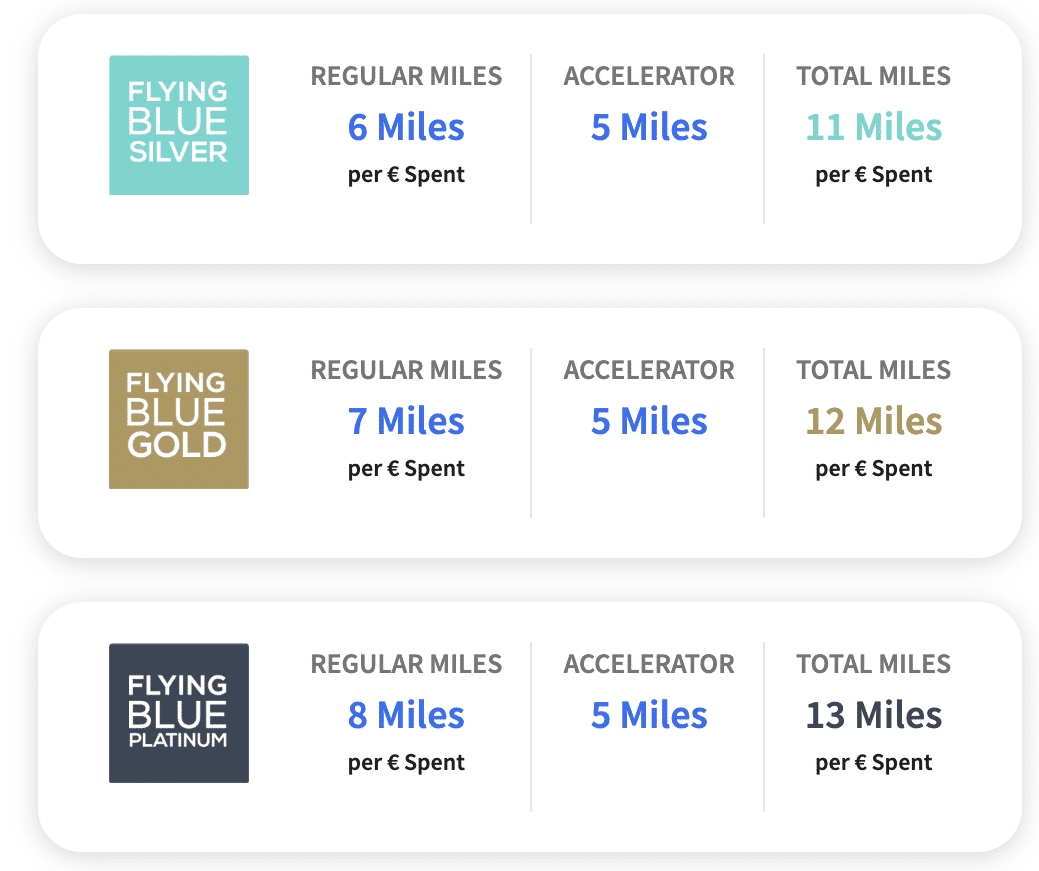1039x871 pixels.
Task: Click 'per € Spent' under the Platinum 13 Miles total
Action: point(873,763)
